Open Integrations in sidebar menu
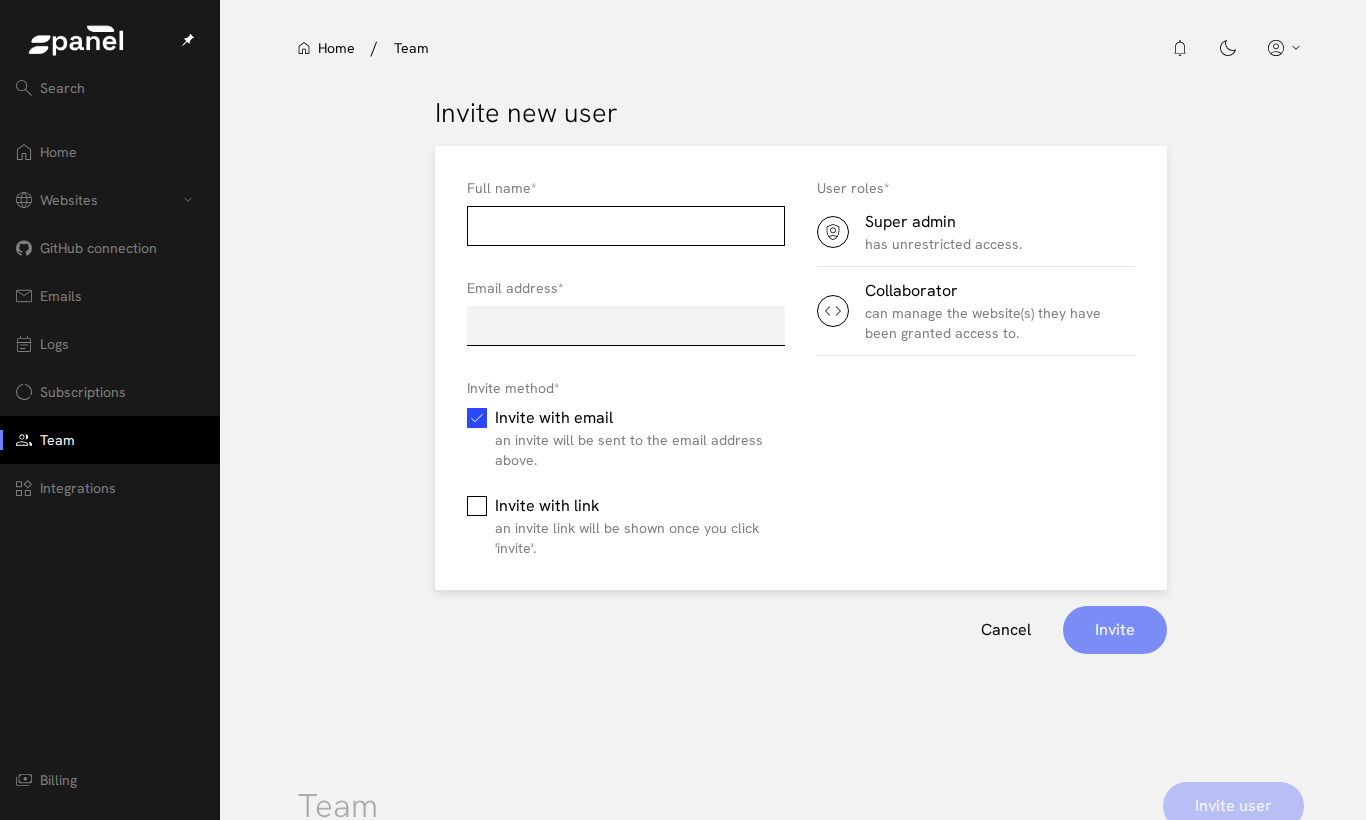Screen dimensions: 1366x820 pyautogui.click(x=110, y=488)
